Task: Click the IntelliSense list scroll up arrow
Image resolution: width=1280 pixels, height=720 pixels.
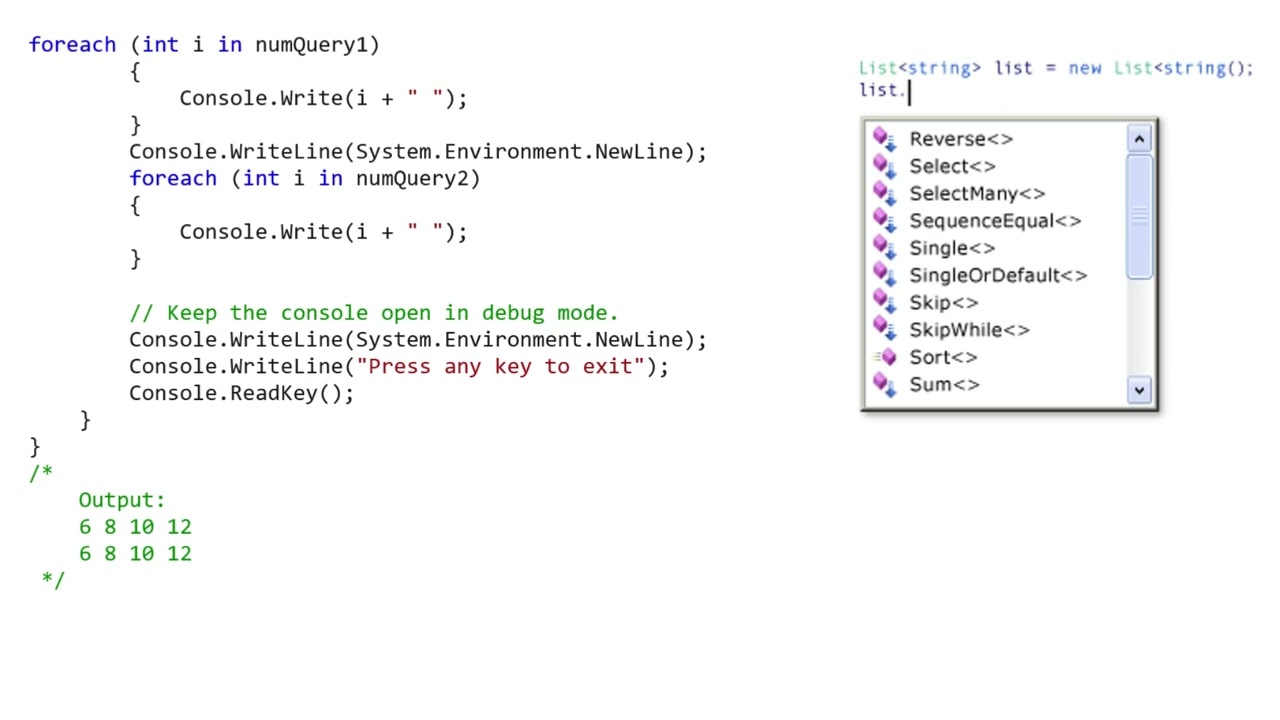Action: coord(1139,138)
